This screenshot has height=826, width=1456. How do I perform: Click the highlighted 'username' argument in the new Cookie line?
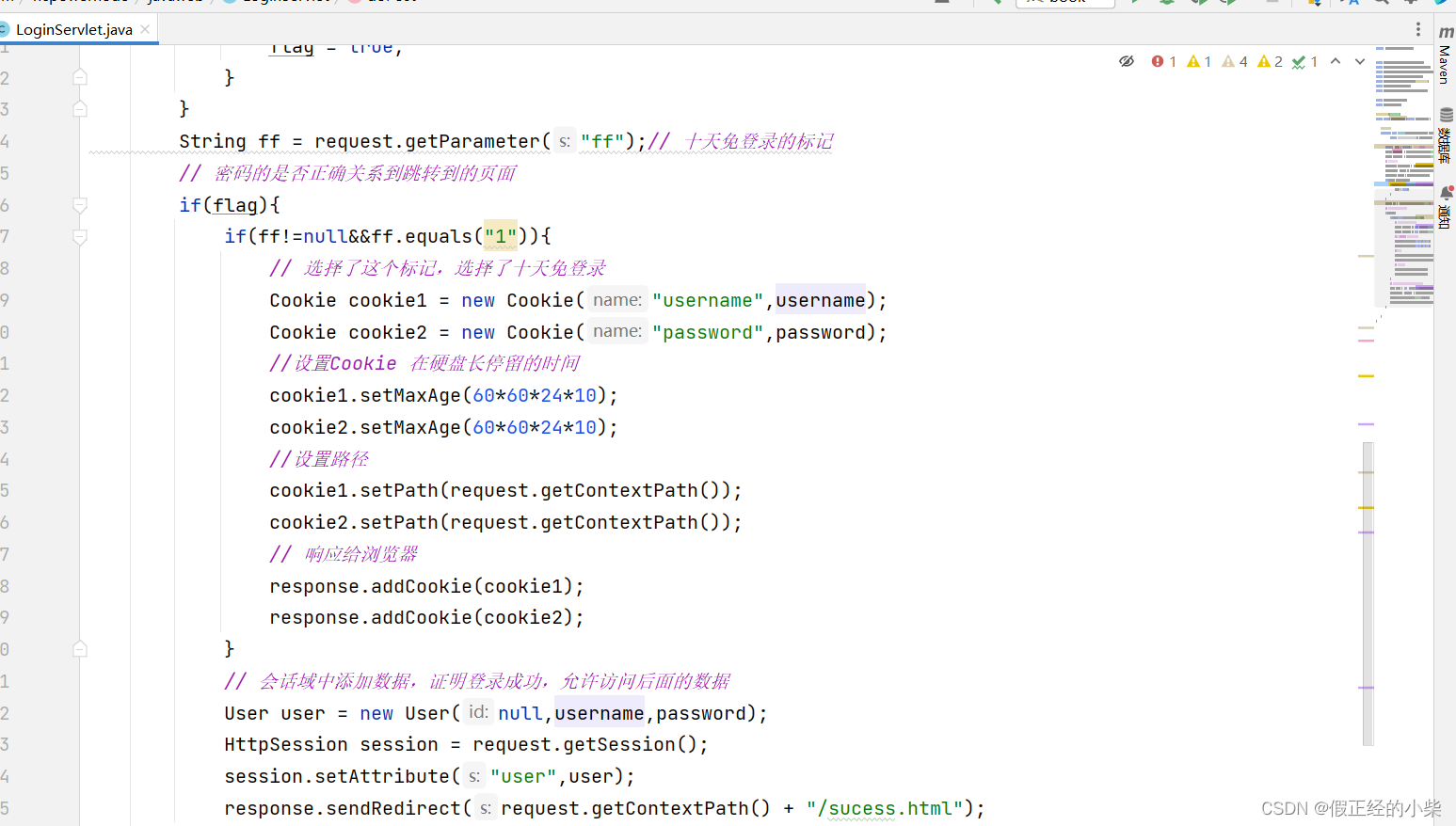click(x=821, y=300)
